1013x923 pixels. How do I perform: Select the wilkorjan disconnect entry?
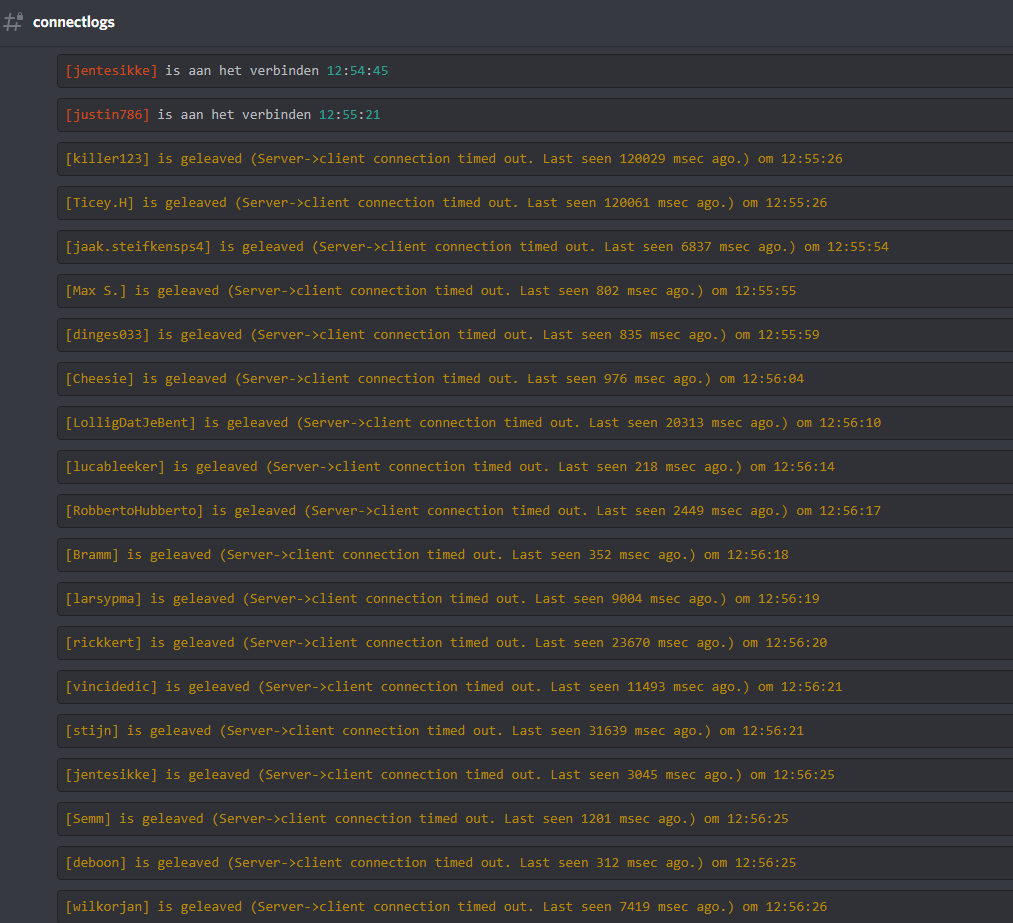(446, 907)
